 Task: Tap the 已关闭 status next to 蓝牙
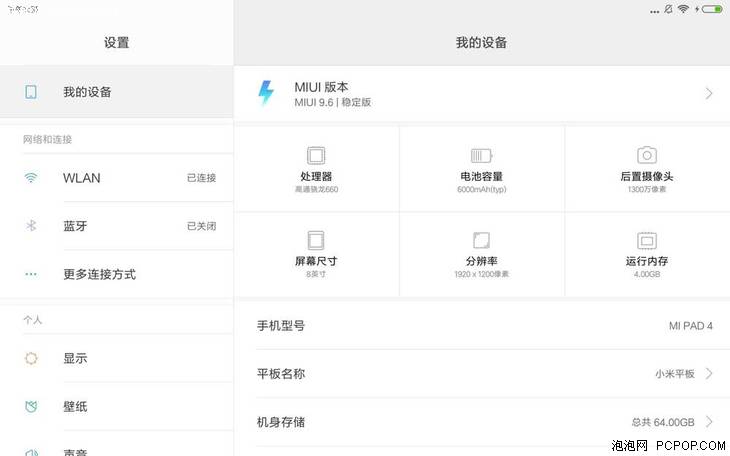click(202, 226)
